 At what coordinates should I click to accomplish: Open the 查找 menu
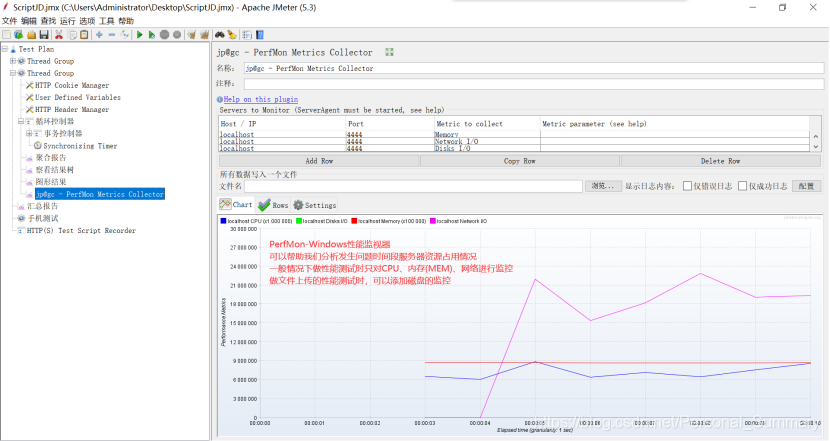[48, 21]
